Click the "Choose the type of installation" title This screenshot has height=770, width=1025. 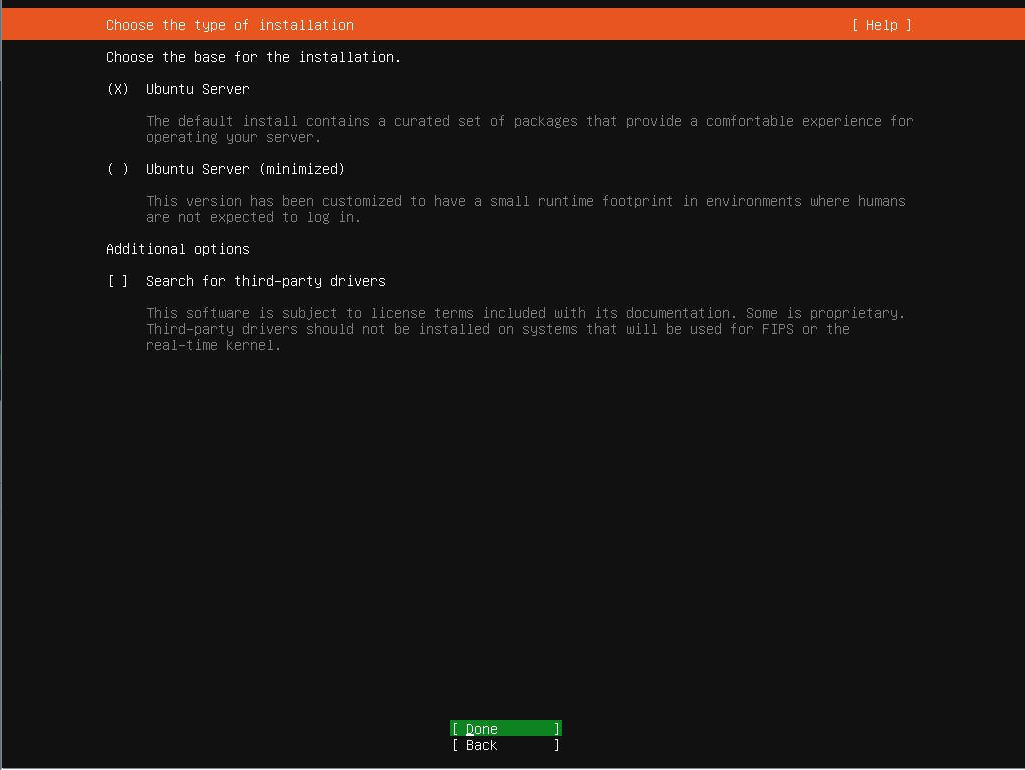pyautogui.click(x=229, y=25)
